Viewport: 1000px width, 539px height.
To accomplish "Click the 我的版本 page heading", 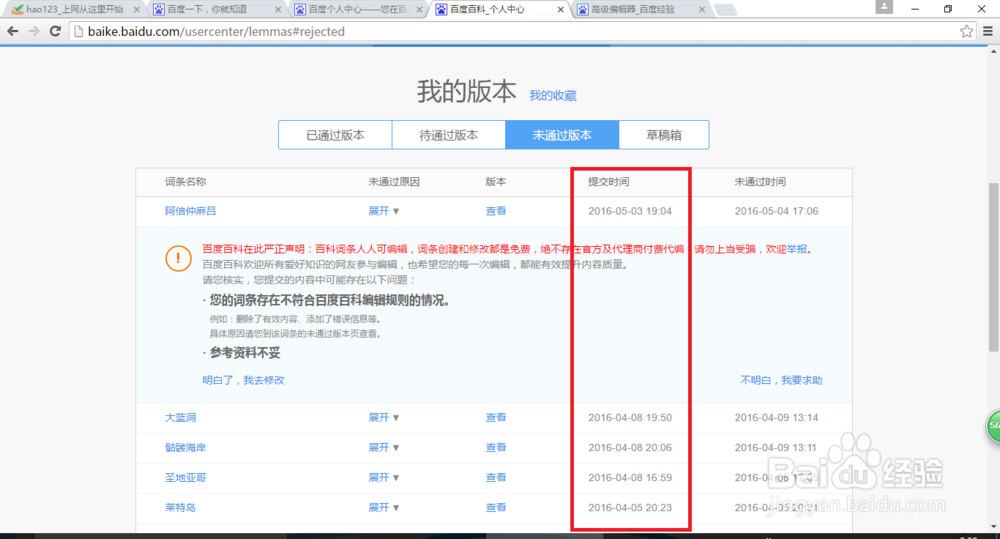I will [466, 92].
